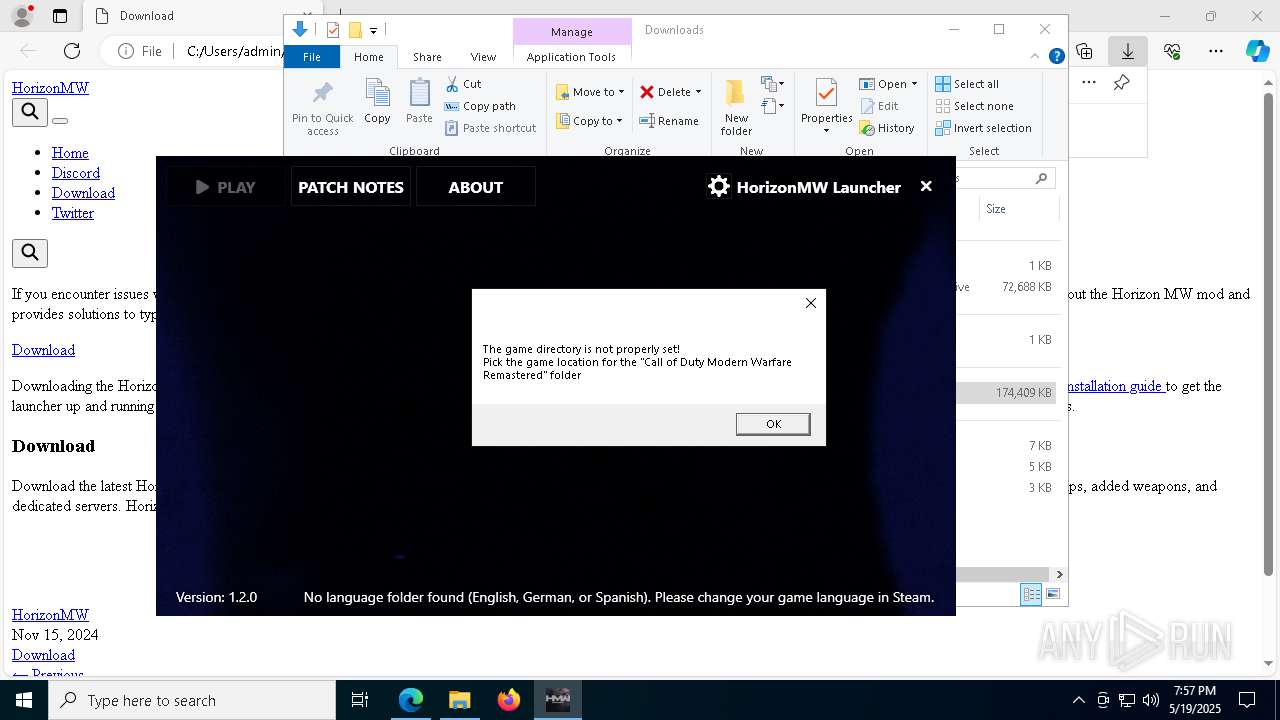Click the Properties icon in Explorer

point(826,106)
